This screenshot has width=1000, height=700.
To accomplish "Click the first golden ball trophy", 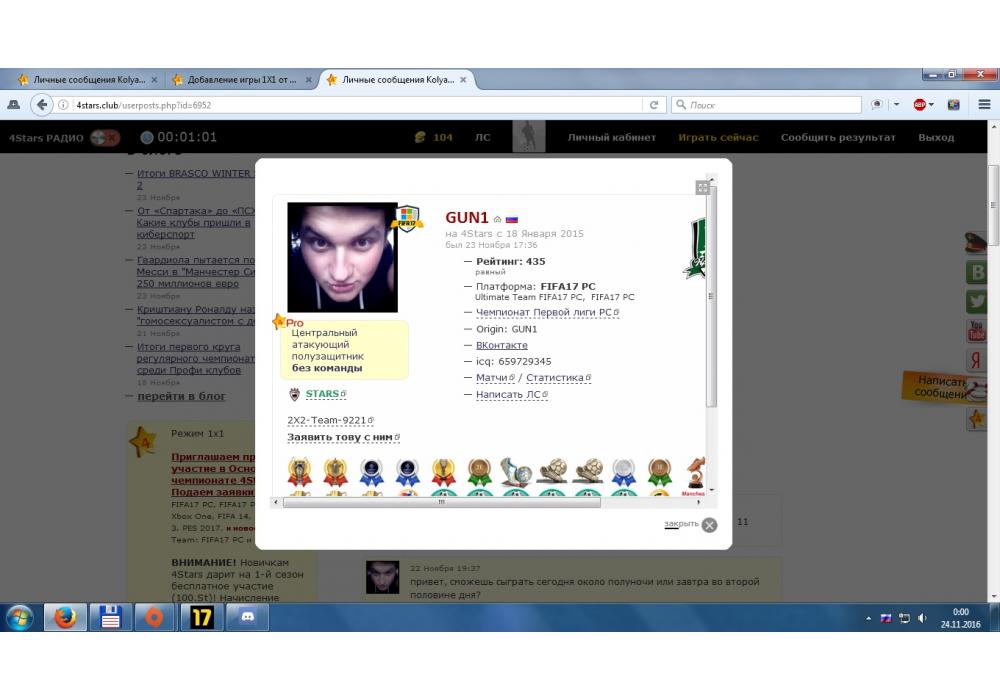I will (x=552, y=472).
